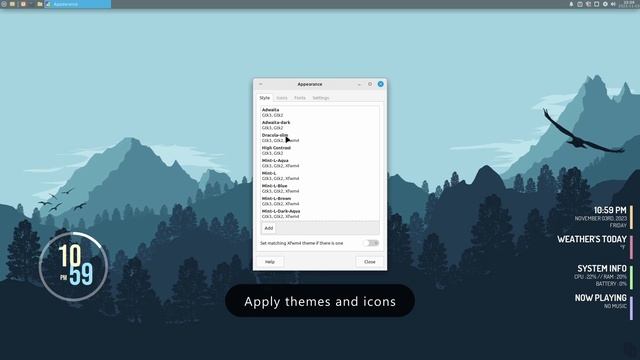Screen dimensions: 640x360
Task: Click the speaker volume icon in the tray
Action: pos(613,4)
